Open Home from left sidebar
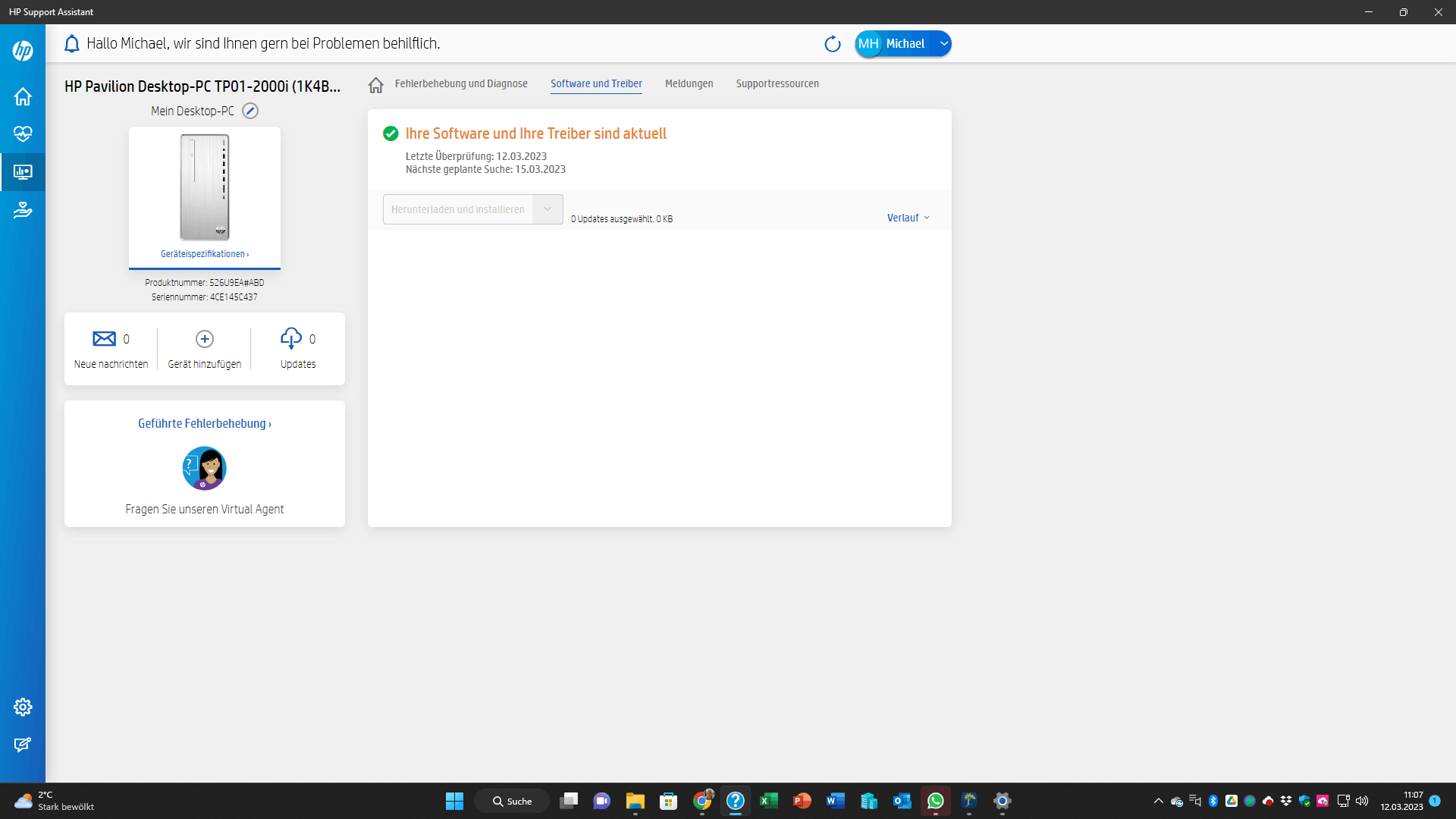Viewport: 1456px width, 819px height. pyautogui.click(x=23, y=96)
